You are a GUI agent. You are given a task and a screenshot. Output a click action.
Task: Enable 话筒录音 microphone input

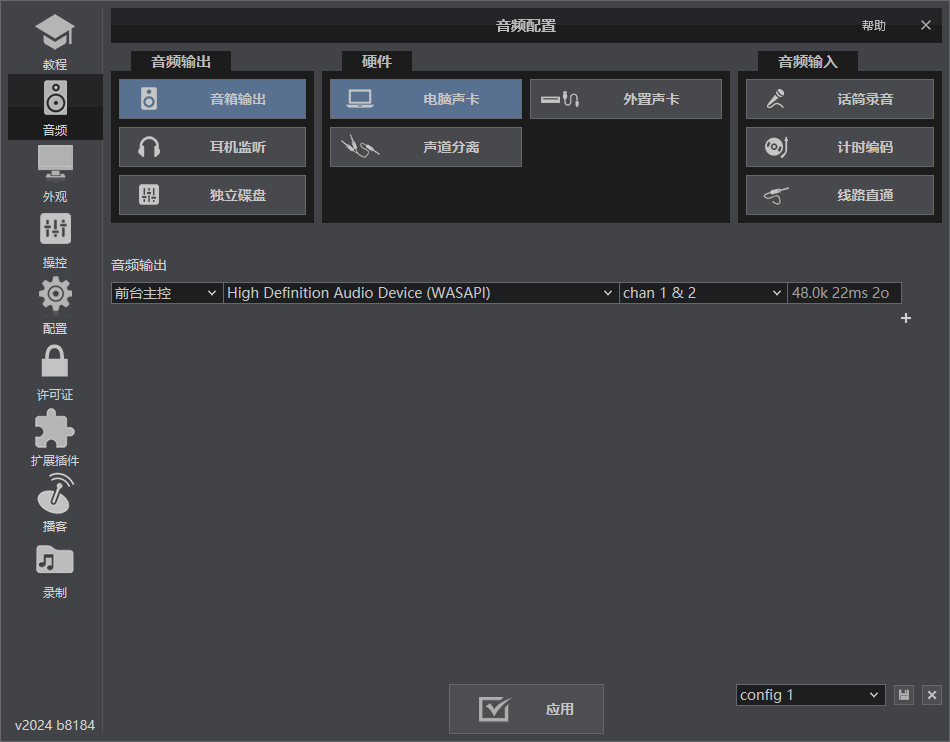point(839,99)
